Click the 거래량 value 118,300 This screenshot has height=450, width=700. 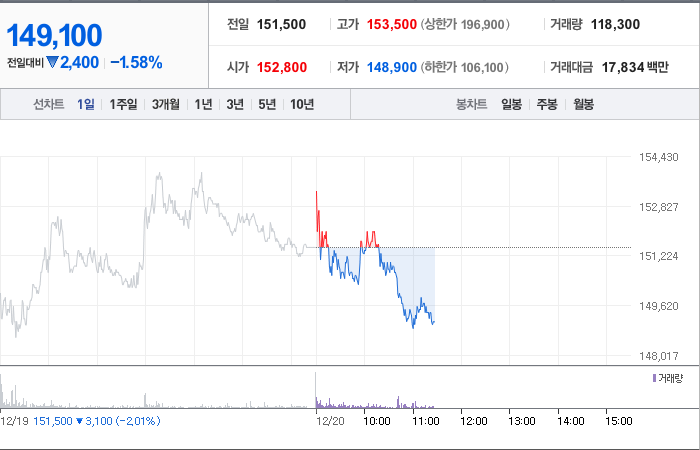click(615, 24)
